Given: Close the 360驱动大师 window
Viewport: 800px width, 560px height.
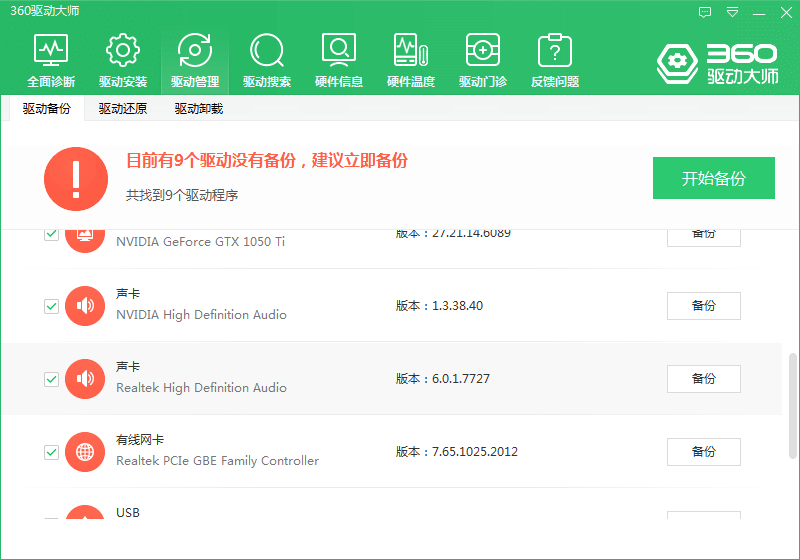Looking at the screenshot, I should pyautogui.click(x=786, y=12).
